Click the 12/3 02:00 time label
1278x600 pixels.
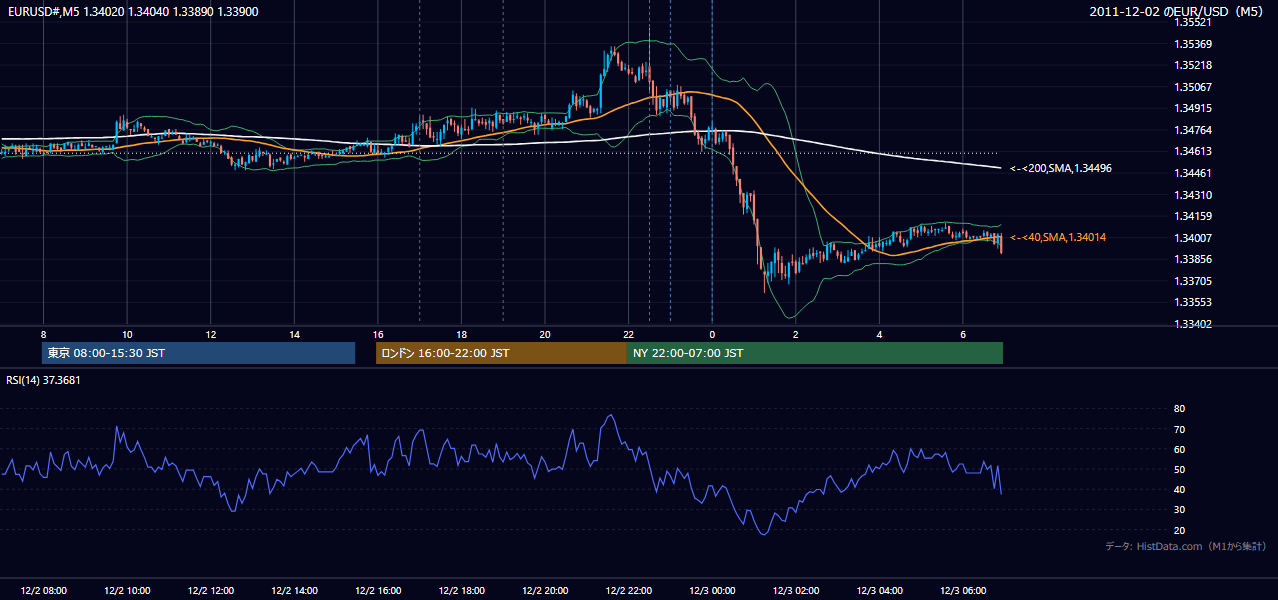click(x=795, y=591)
